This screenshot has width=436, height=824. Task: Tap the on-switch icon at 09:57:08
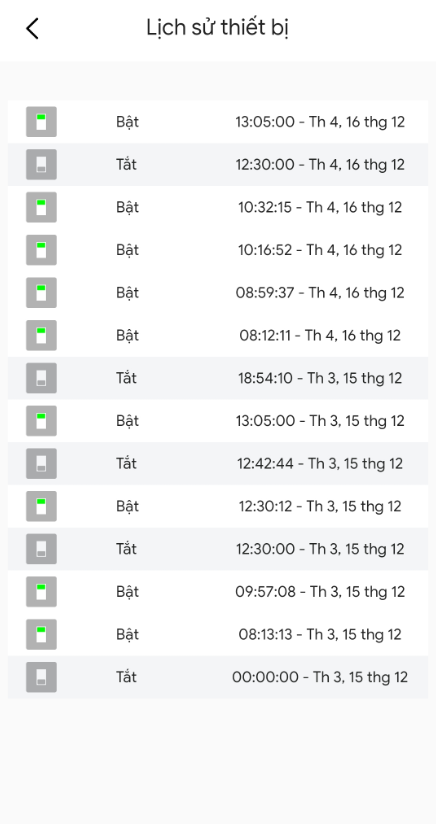41,592
